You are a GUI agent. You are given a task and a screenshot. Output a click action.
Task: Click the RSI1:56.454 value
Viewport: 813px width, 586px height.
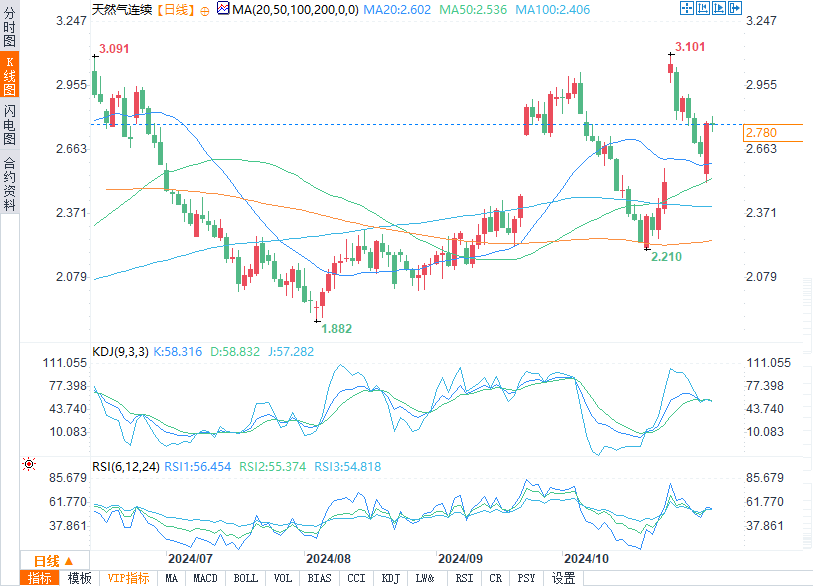(x=198, y=467)
